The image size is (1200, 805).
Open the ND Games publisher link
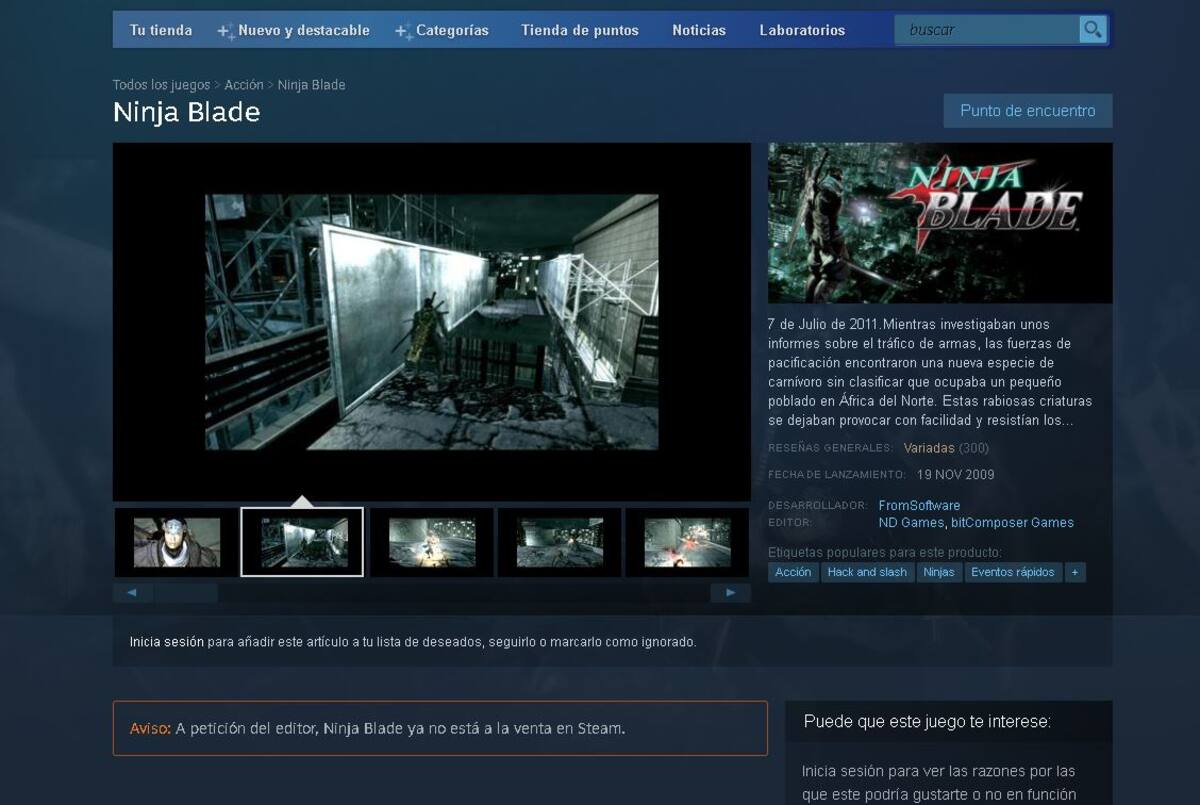(911, 522)
